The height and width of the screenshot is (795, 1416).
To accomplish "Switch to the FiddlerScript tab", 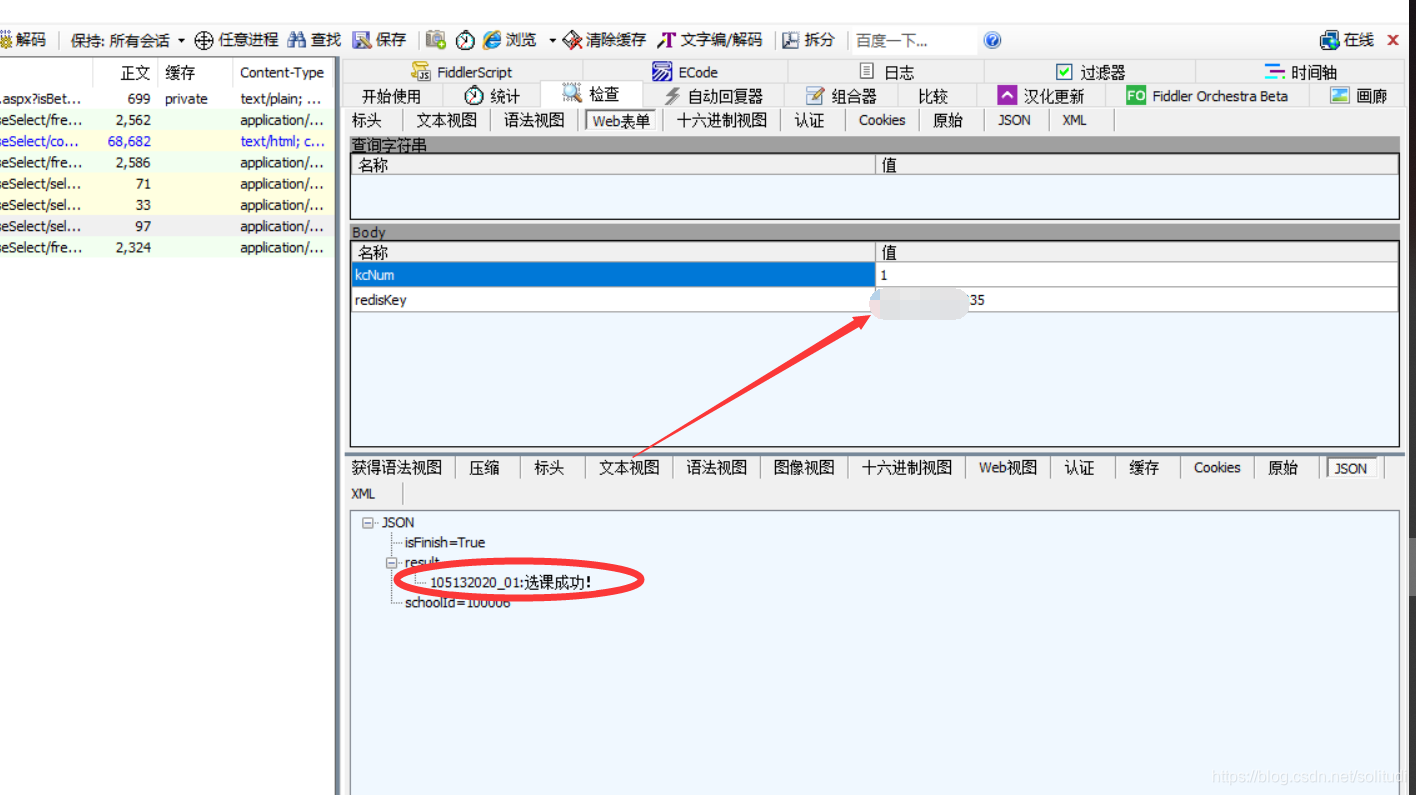I will click(x=461, y=72).
